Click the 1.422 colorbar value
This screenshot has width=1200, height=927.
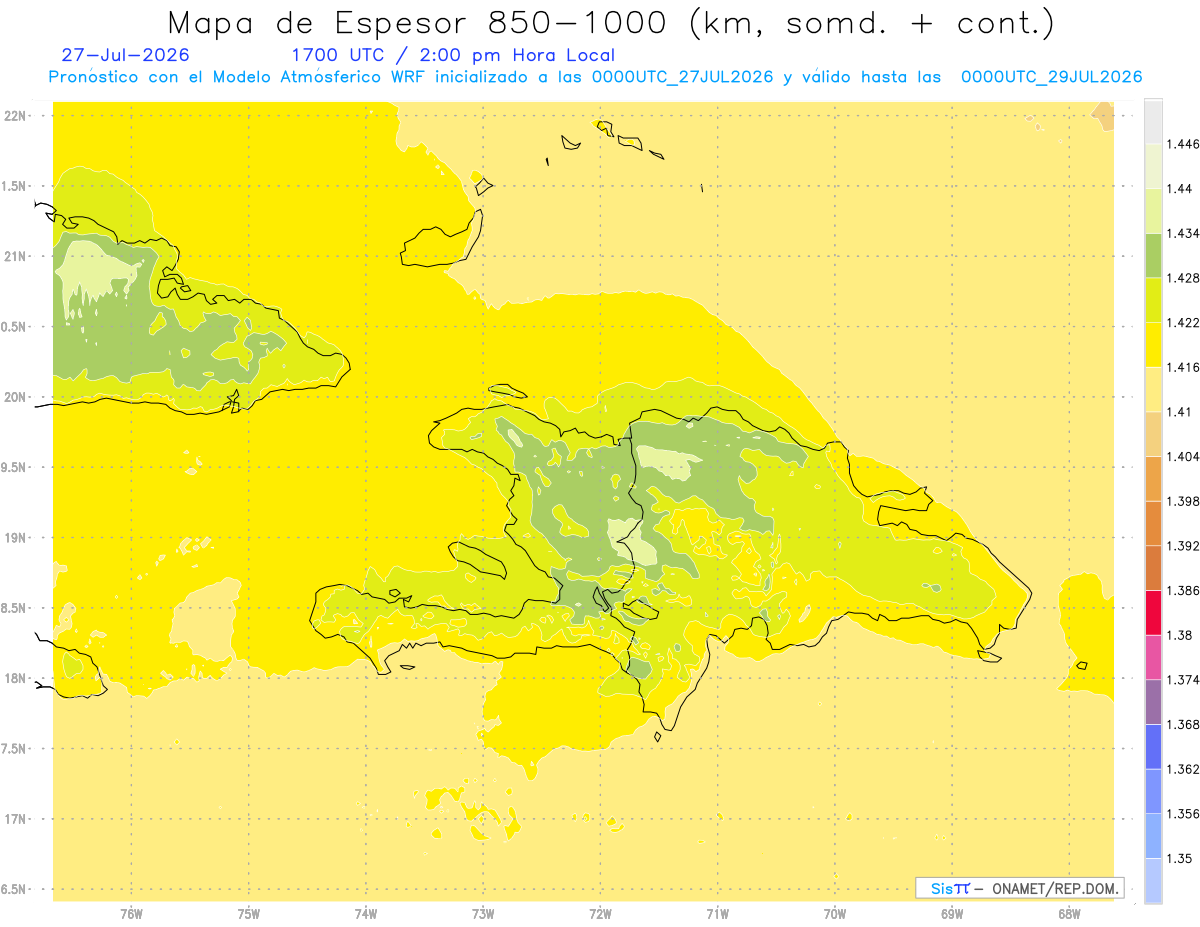click(x=1182, y=323)
